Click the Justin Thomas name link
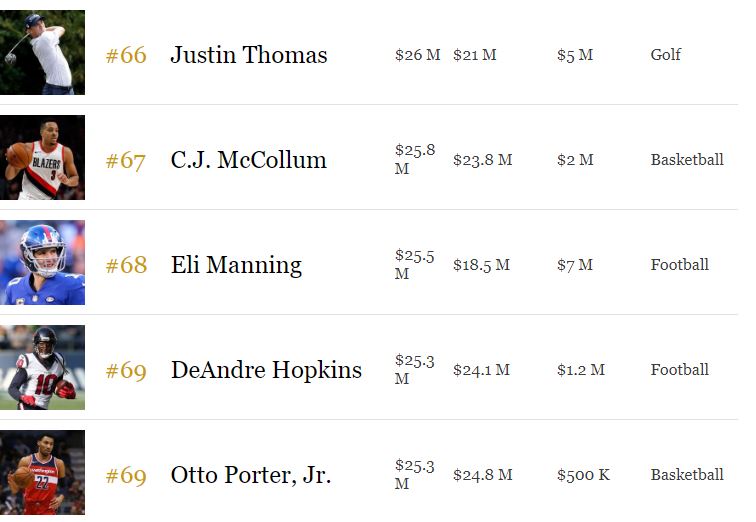 249,54
